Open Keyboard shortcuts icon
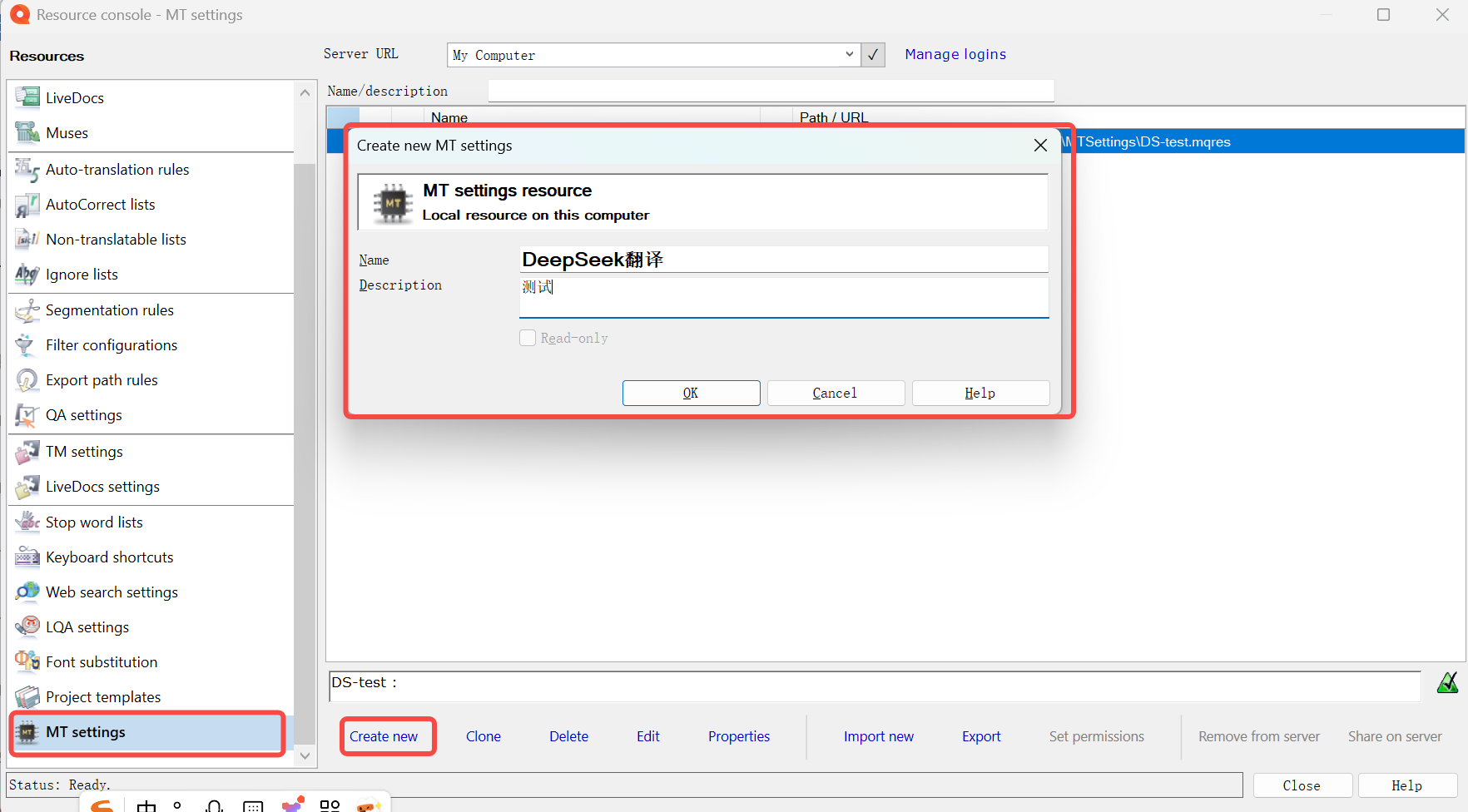Screen dimensions: 1468x812 (27, 557)
